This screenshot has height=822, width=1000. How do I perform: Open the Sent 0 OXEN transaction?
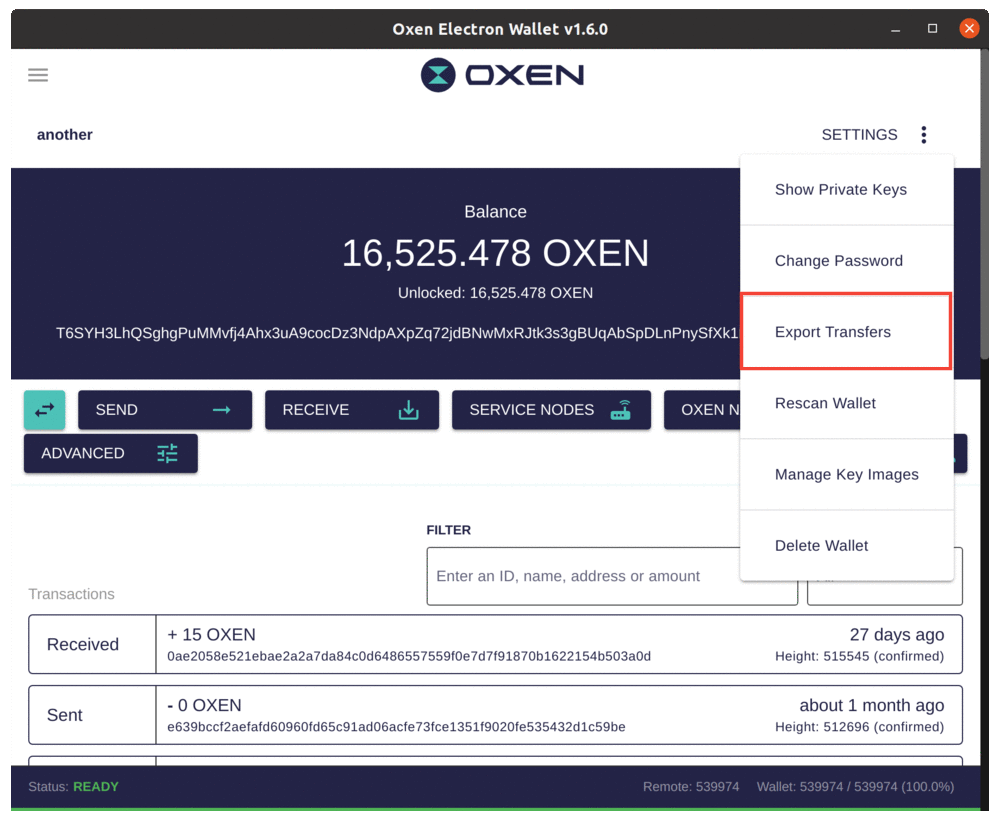(495, 715)
